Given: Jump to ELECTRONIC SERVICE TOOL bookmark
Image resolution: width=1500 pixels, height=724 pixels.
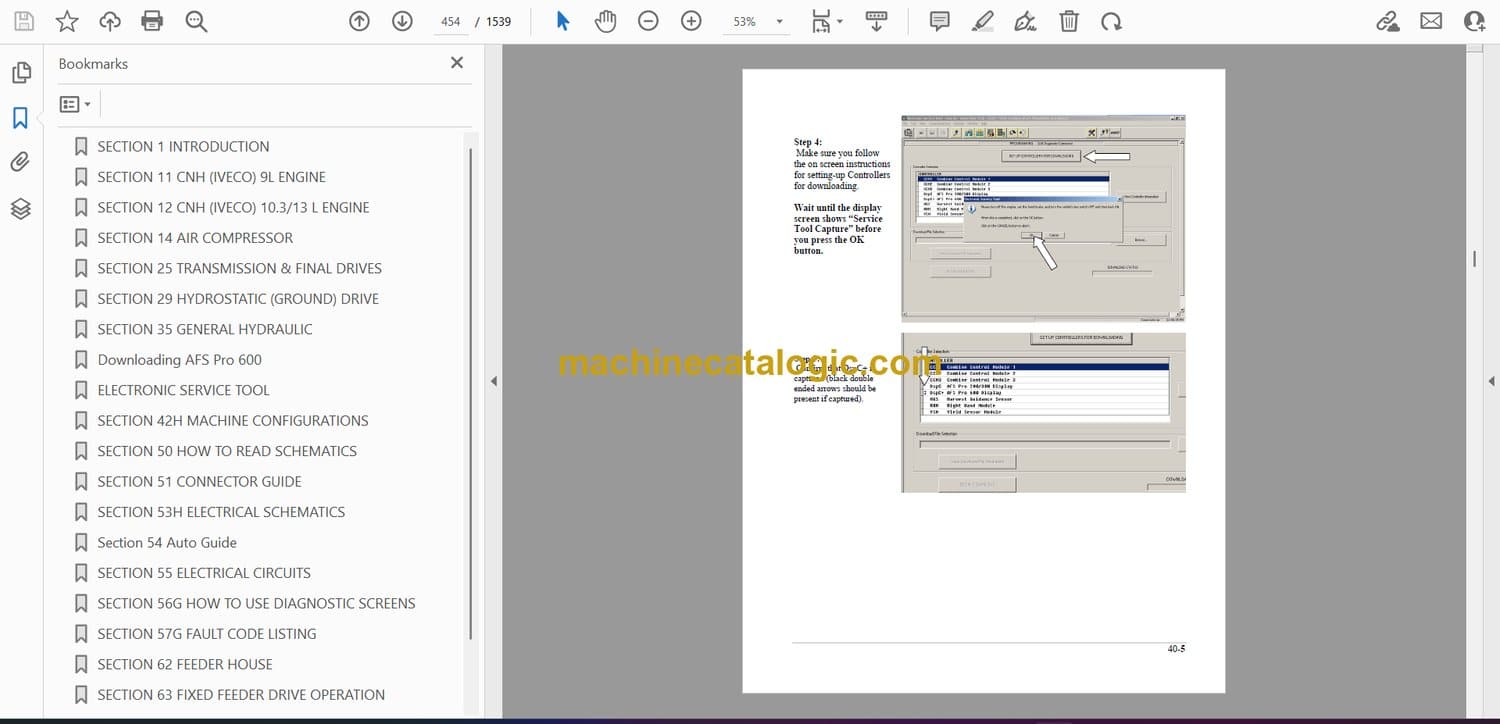Looking at the screenshot, I should 183,390.
